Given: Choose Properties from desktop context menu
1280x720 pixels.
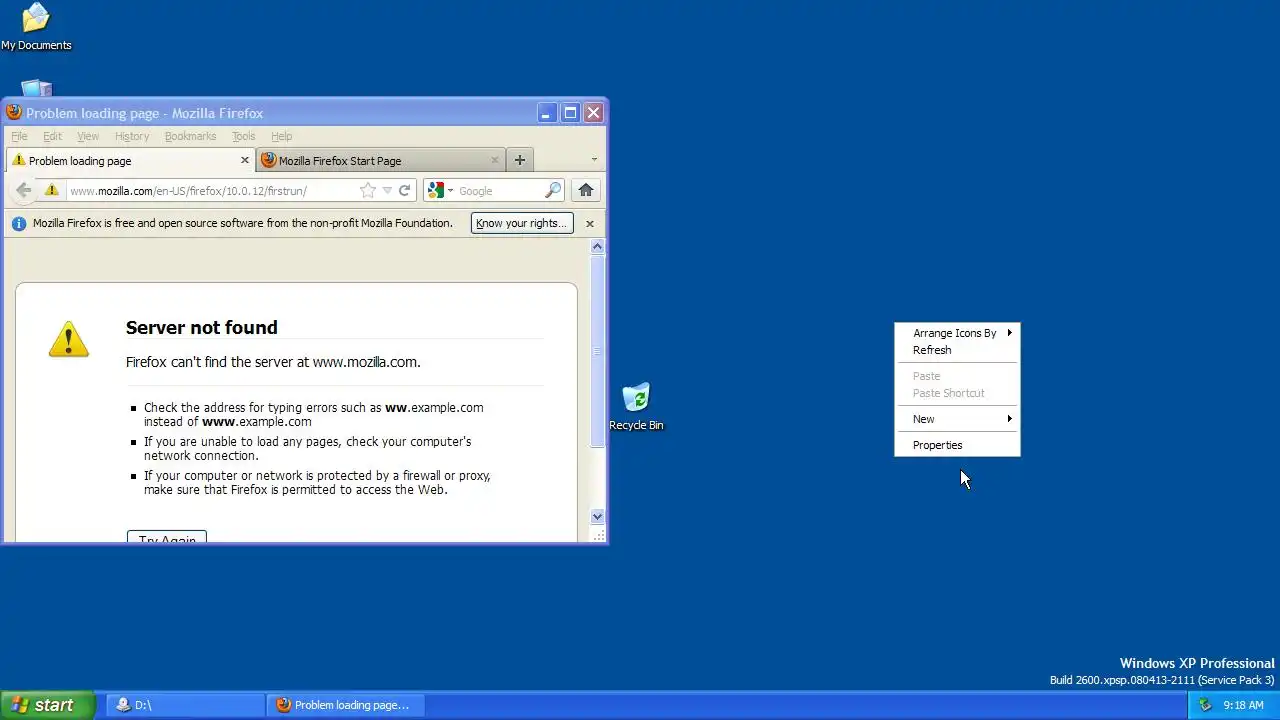Looking at the screenshot, I should [957, 445].
